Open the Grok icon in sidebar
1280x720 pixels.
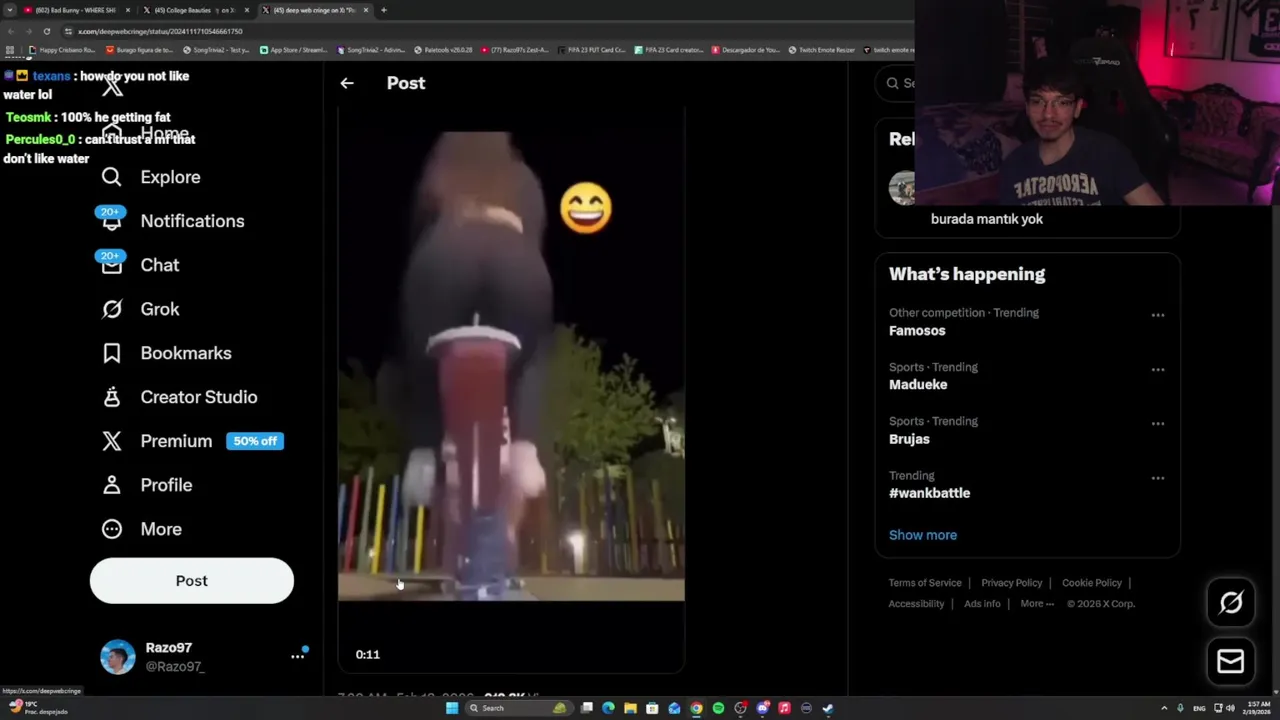[x=112, y=309]
